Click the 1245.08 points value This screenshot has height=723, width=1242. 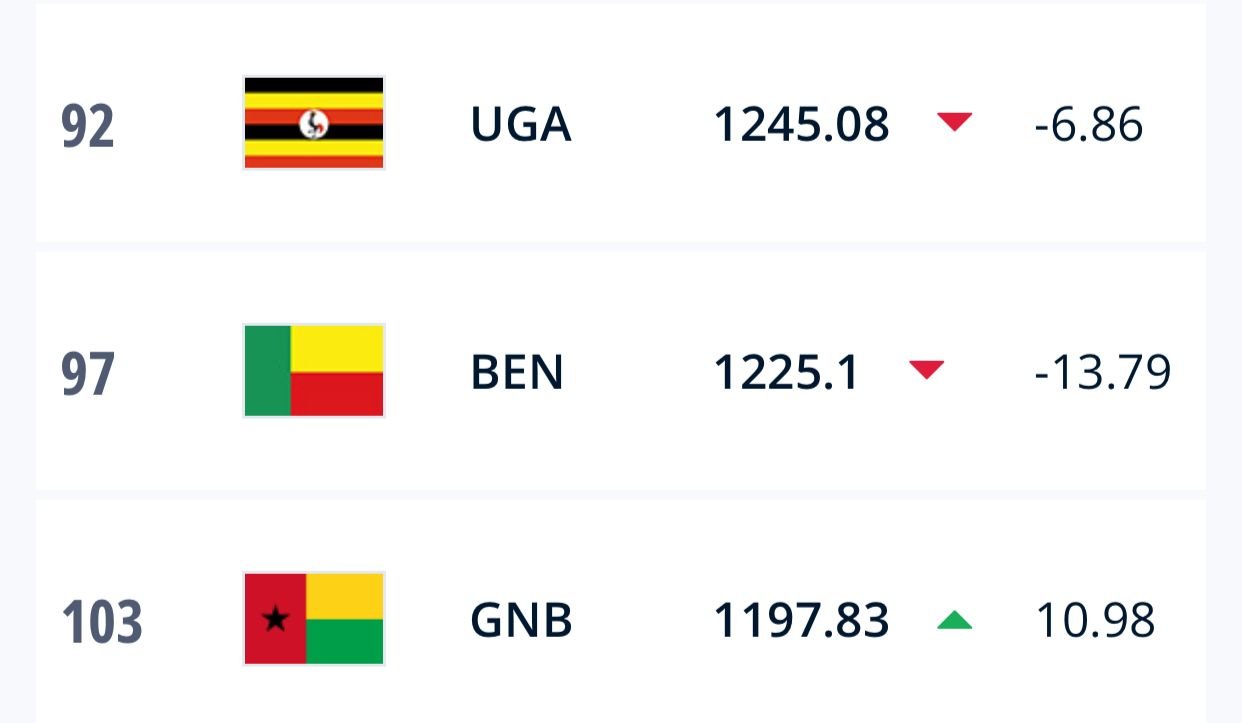[x=801, y=125]
